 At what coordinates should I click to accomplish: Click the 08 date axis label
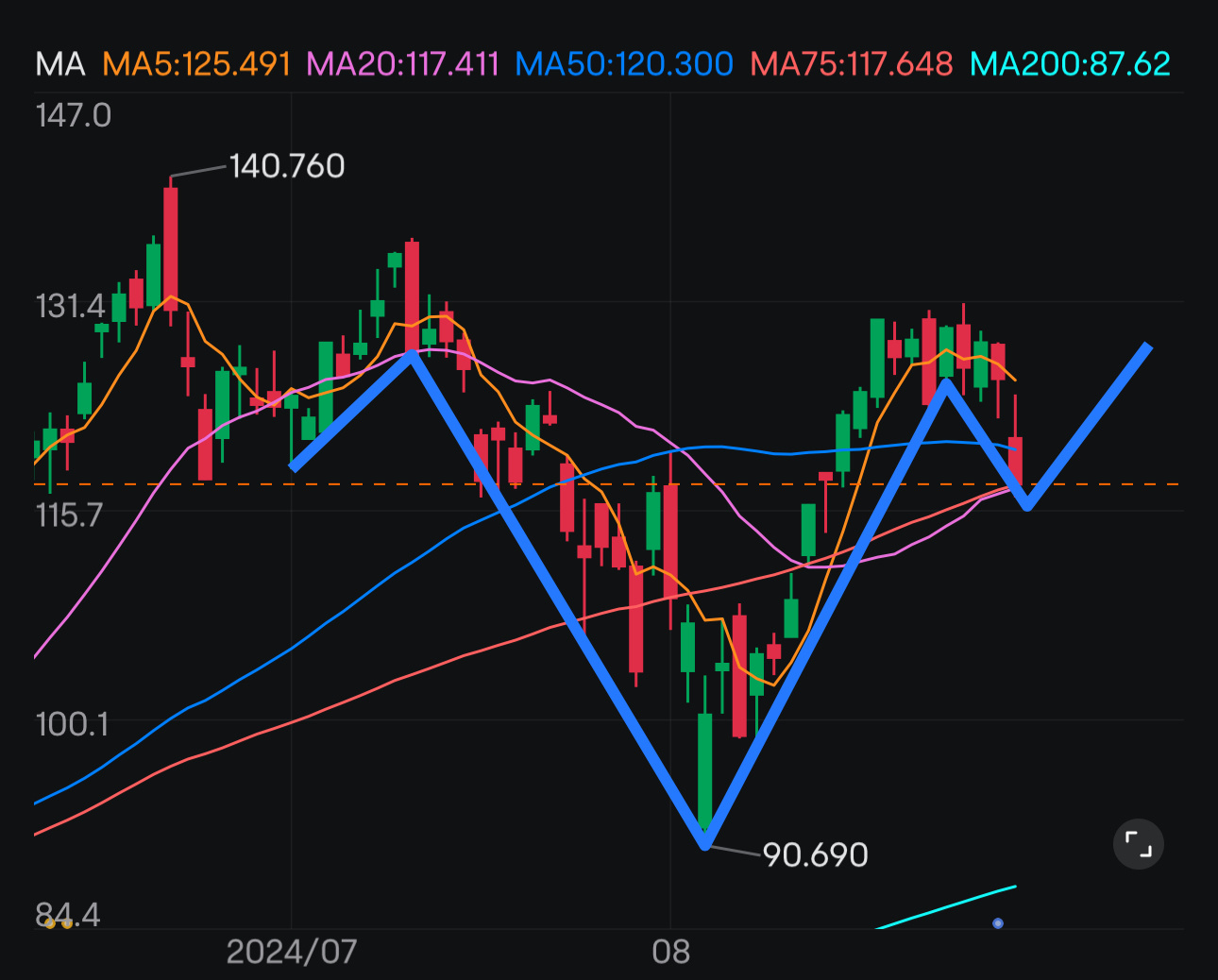tap(671, 951)
